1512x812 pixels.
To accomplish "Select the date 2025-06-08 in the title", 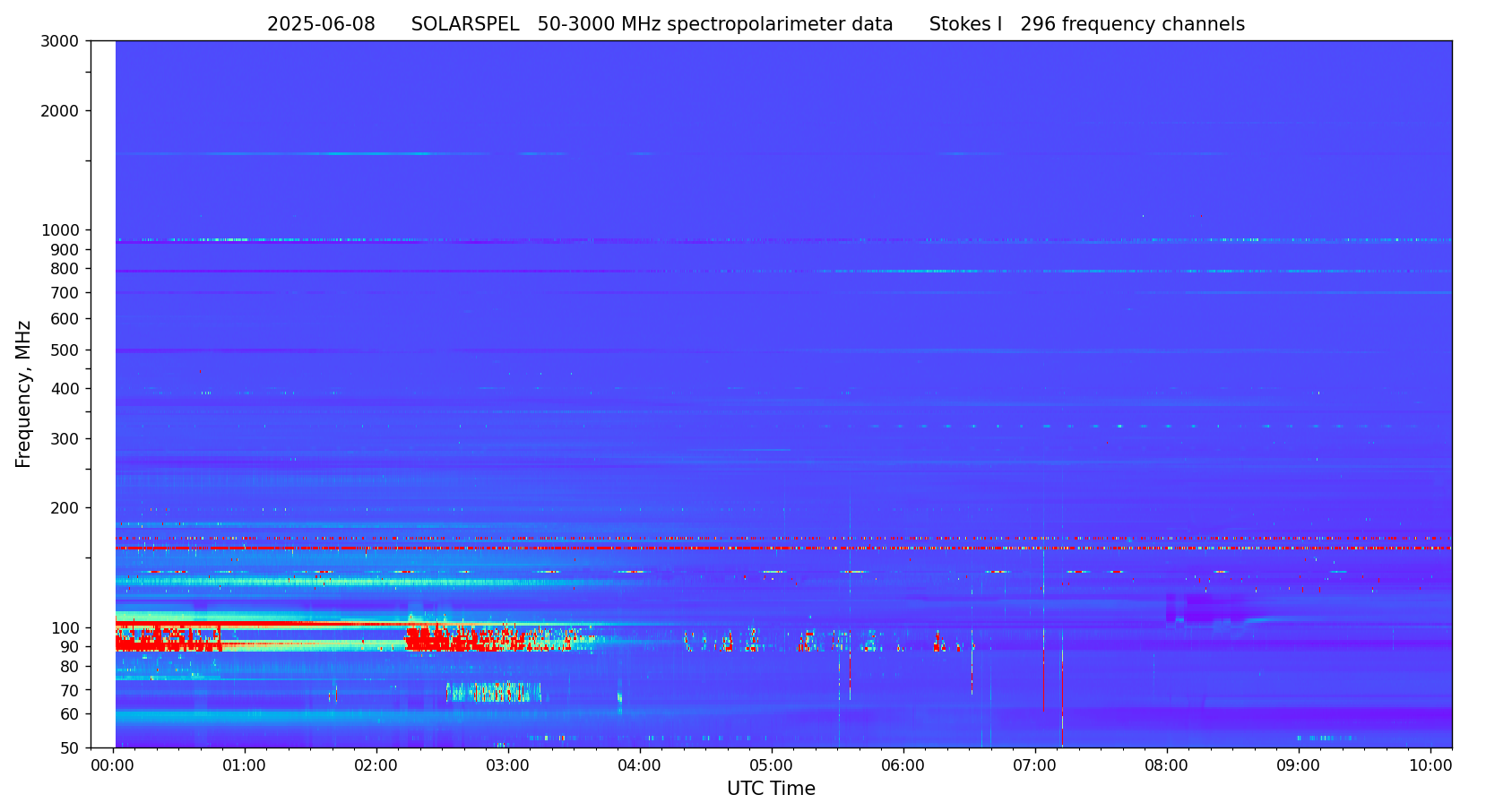I will click(x=321, y=25).
